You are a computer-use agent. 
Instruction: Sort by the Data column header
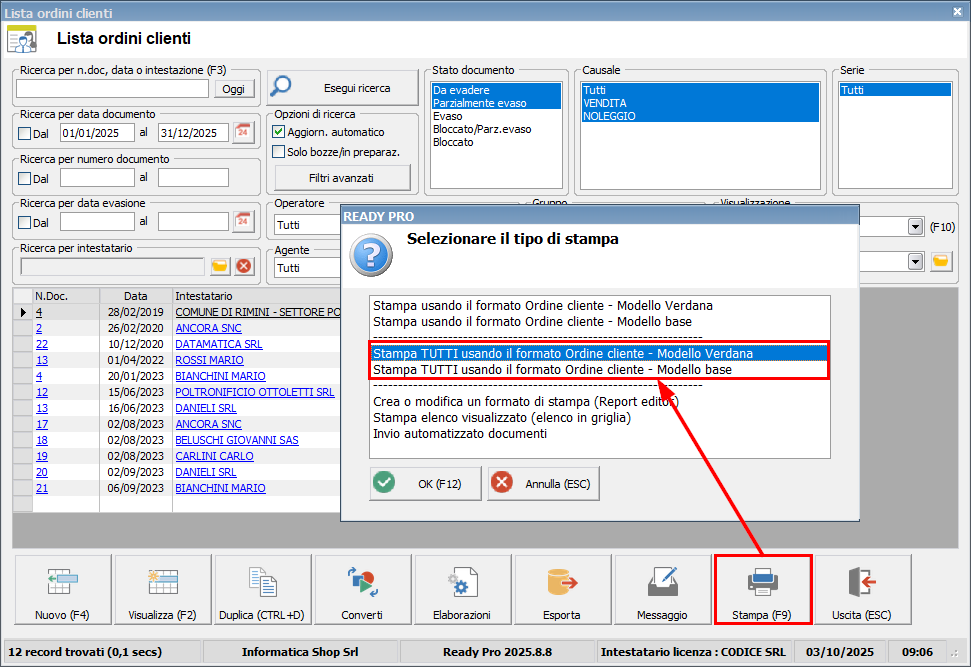click(136, 296)
